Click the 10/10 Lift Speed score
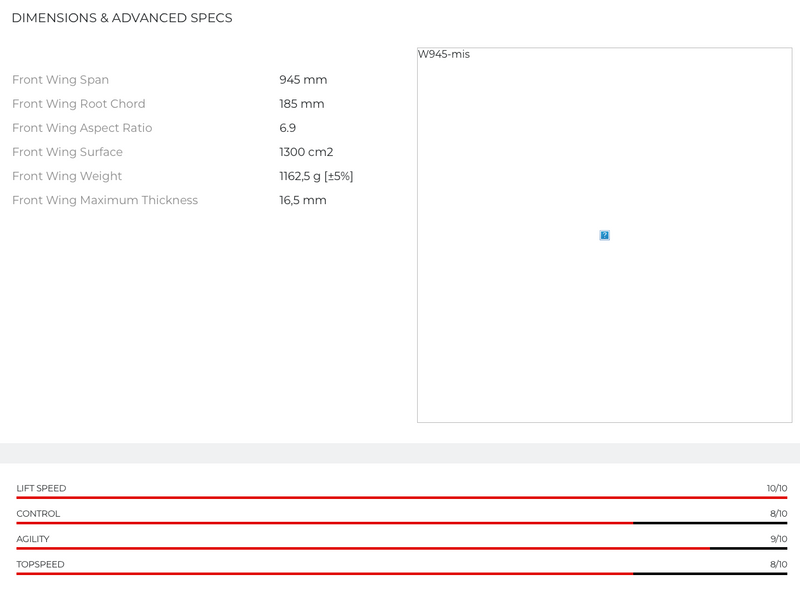Screen dimensions: 800x589 (x=777, y=488)
